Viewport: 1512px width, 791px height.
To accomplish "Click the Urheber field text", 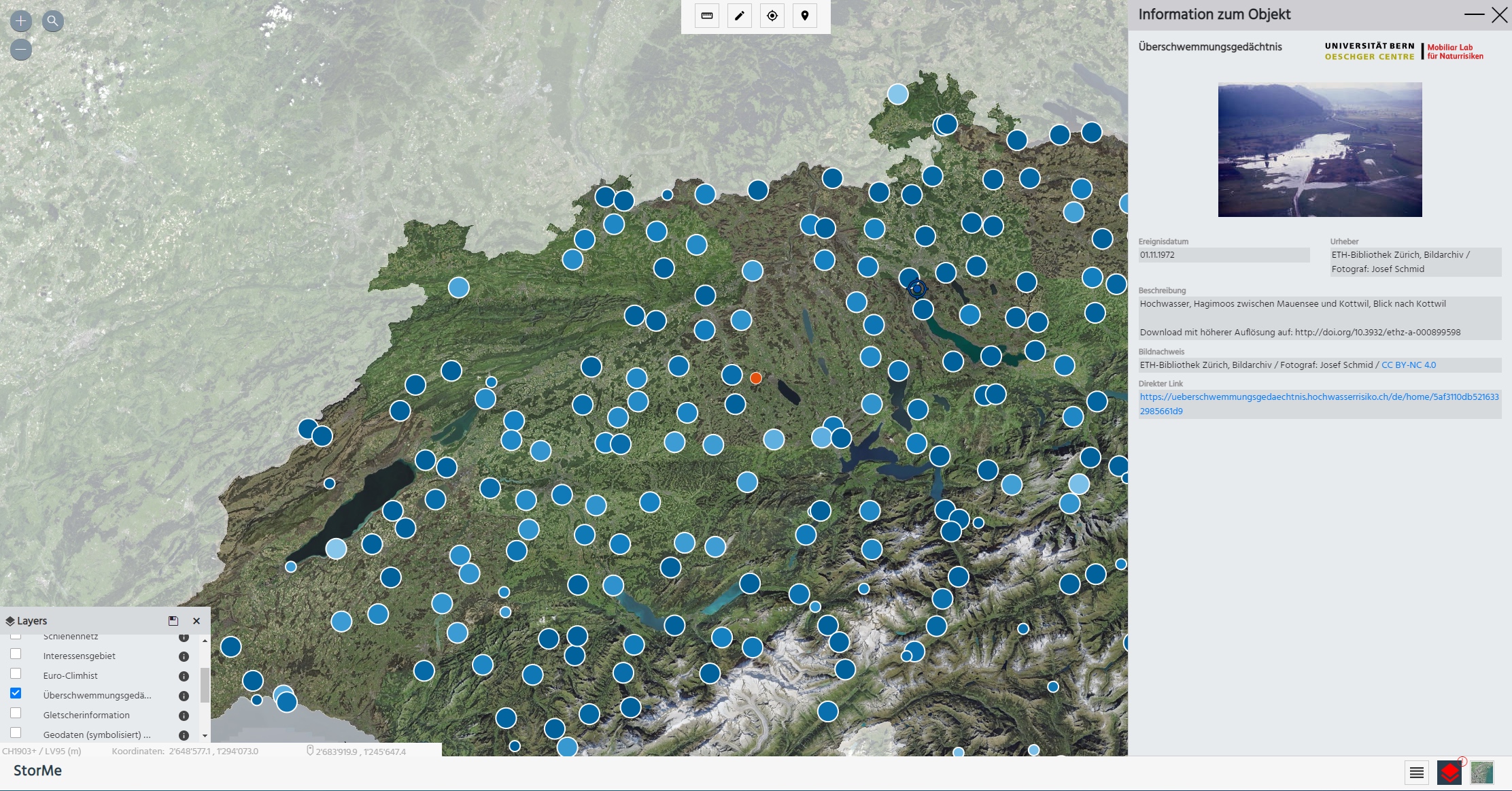I will (x=1415, y=262).
